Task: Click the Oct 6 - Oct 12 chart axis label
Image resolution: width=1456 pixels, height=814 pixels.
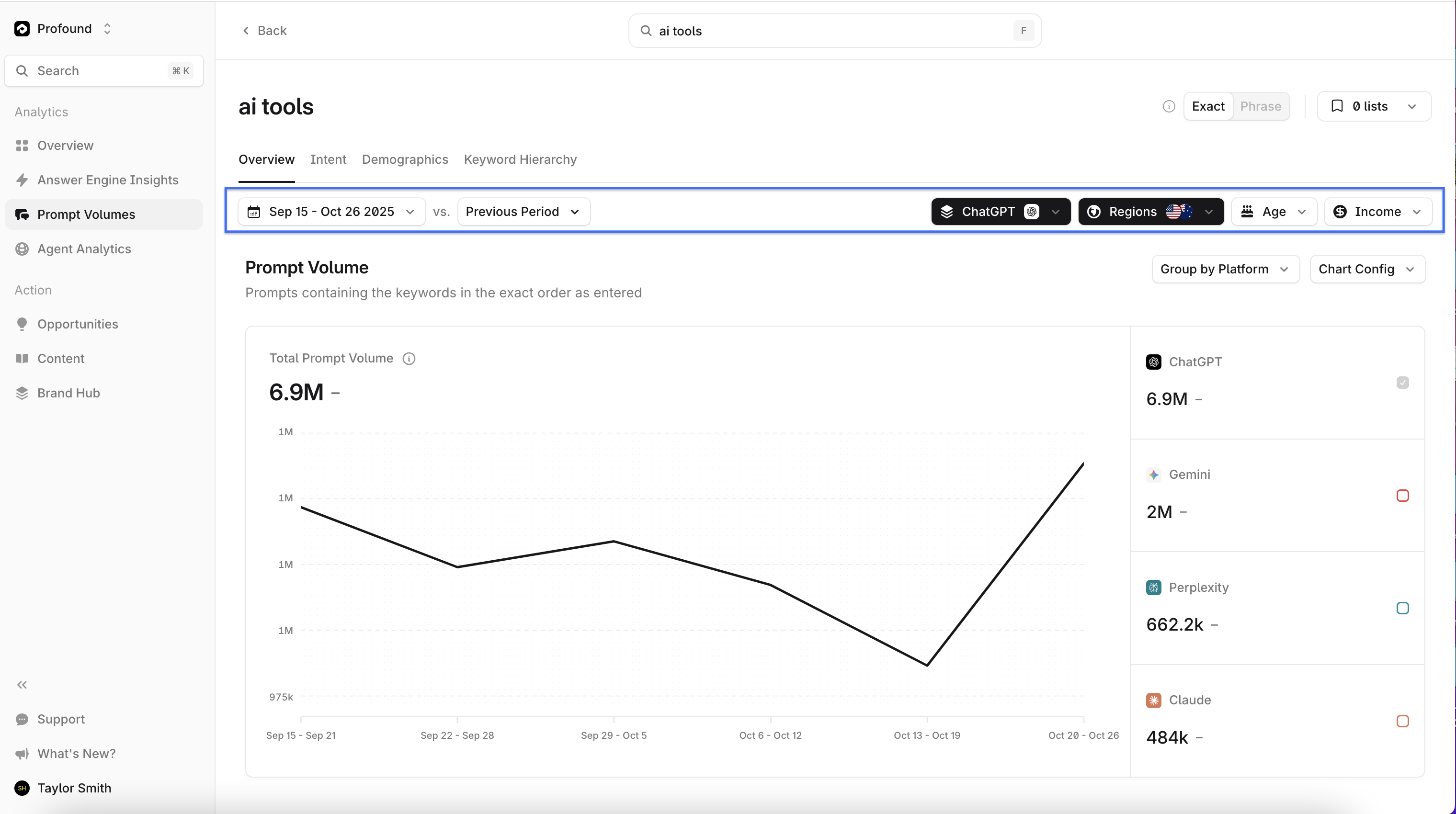Action: (x=771, y=735)
